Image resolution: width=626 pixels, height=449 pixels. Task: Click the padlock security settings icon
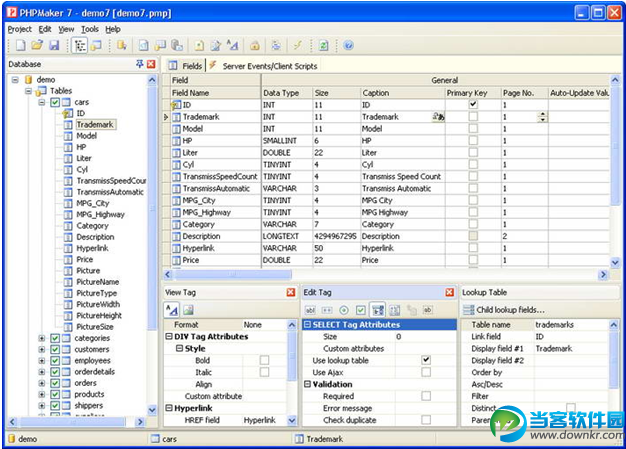(x=255, y=45)
